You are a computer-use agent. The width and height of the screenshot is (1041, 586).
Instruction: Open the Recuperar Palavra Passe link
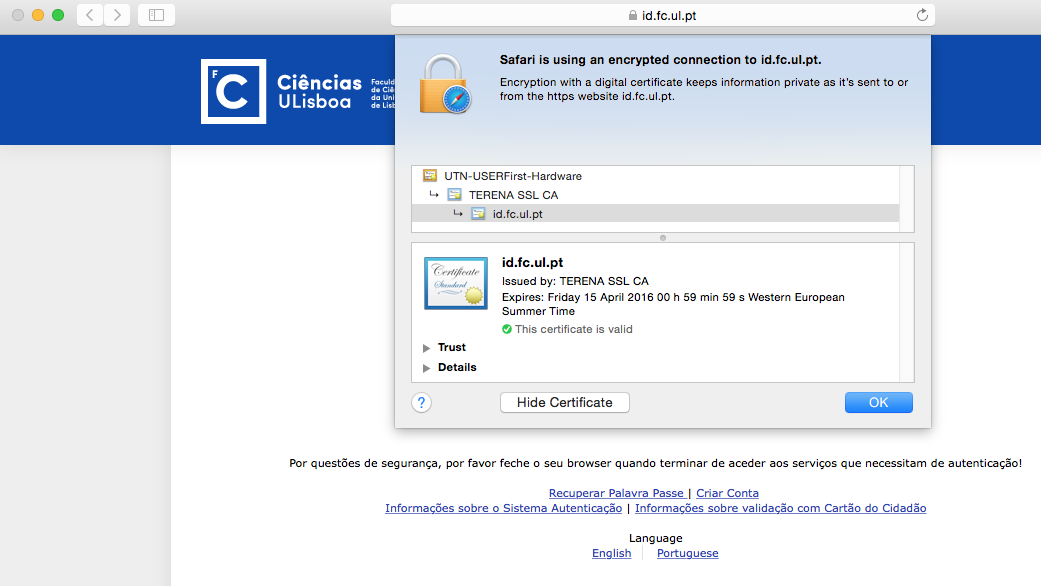(x=616, y=493)
